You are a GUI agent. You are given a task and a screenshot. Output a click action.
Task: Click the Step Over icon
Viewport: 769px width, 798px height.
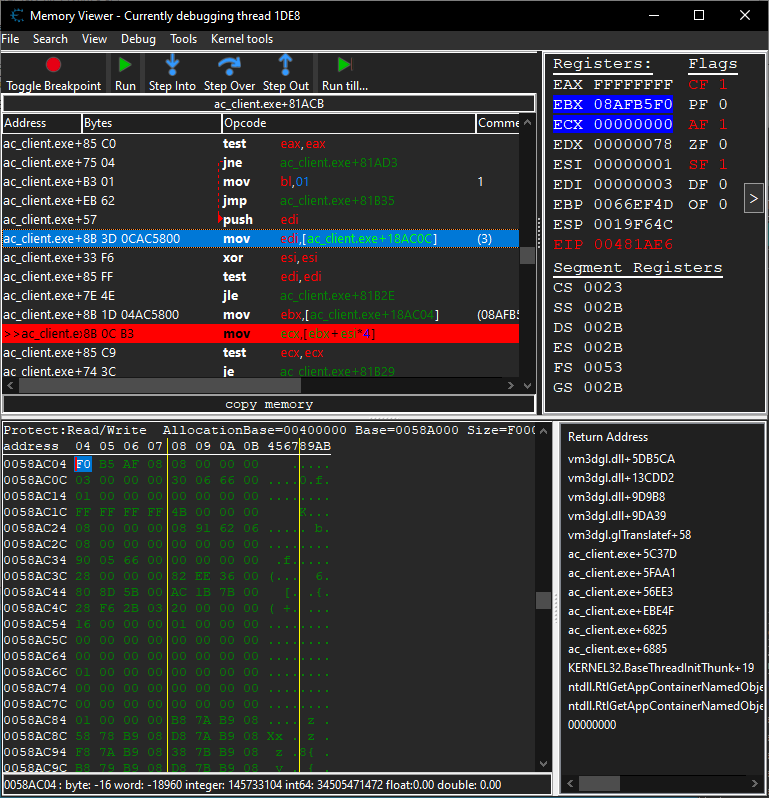pos(229,65)
